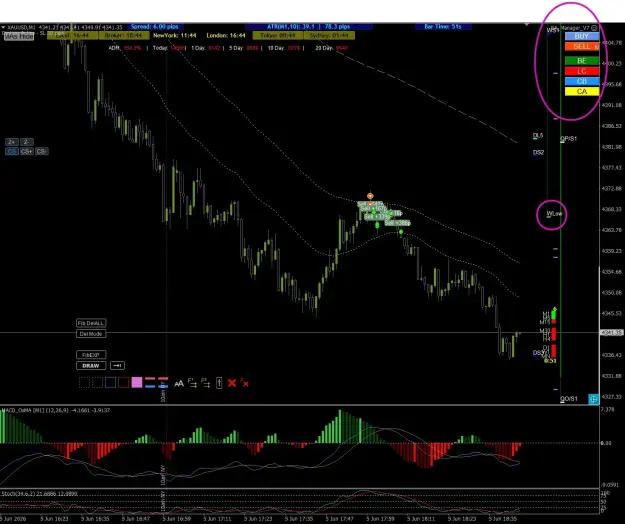This screenshot has height=524, width=625.
Task: Toggle the highlighted CS button
Action: click(x=12, y=151)
